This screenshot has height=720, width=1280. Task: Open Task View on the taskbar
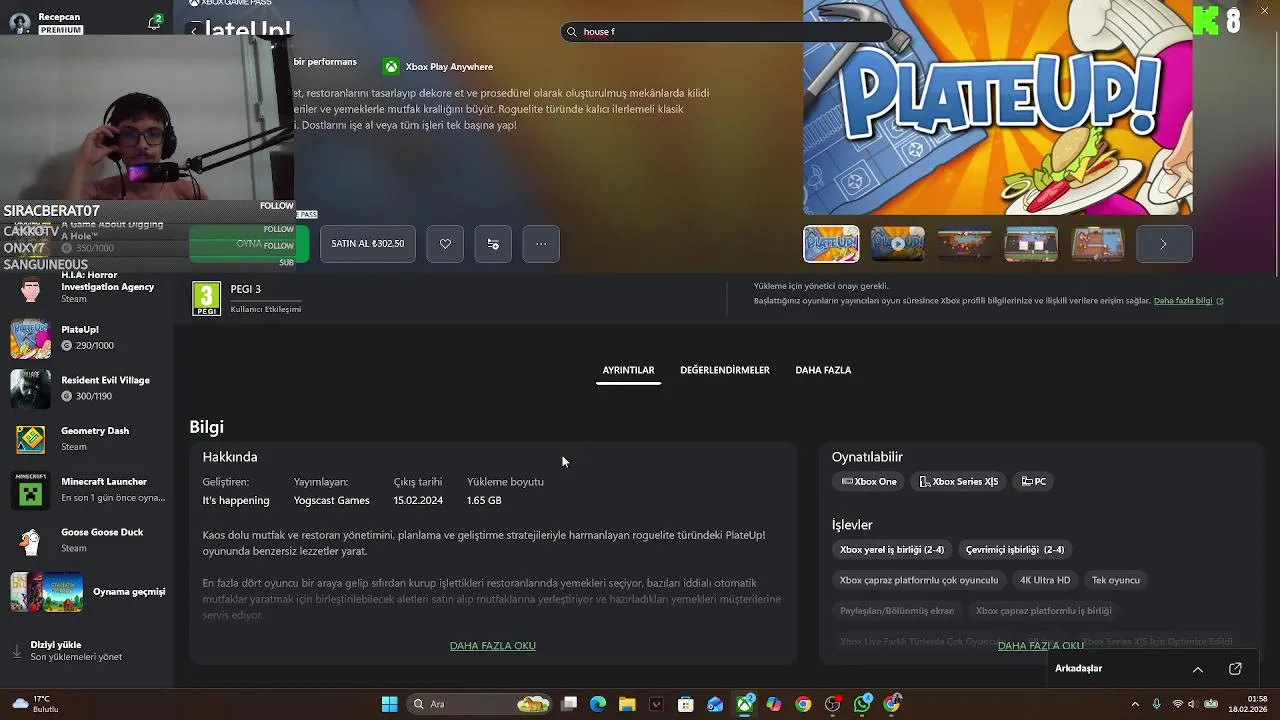point(569,704)
